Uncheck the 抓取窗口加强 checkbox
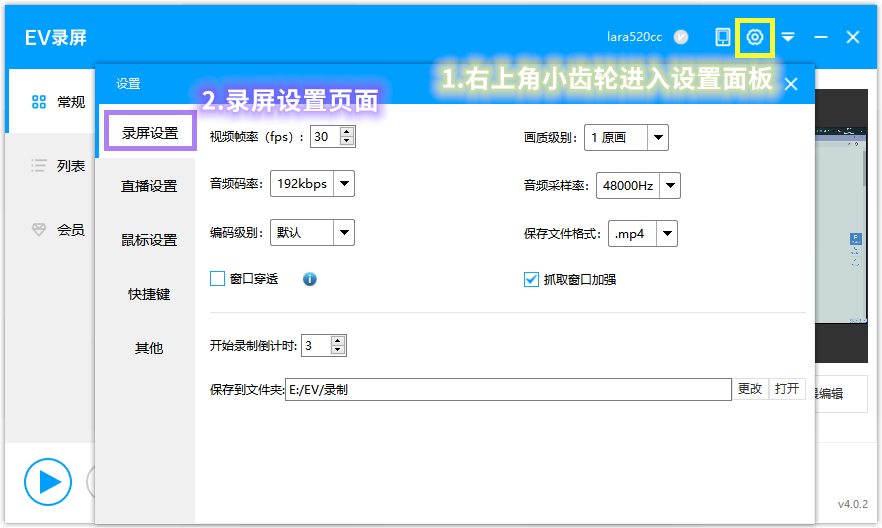Image resolution: width=882 pixels, height=528 pixels. click(531, 279)
